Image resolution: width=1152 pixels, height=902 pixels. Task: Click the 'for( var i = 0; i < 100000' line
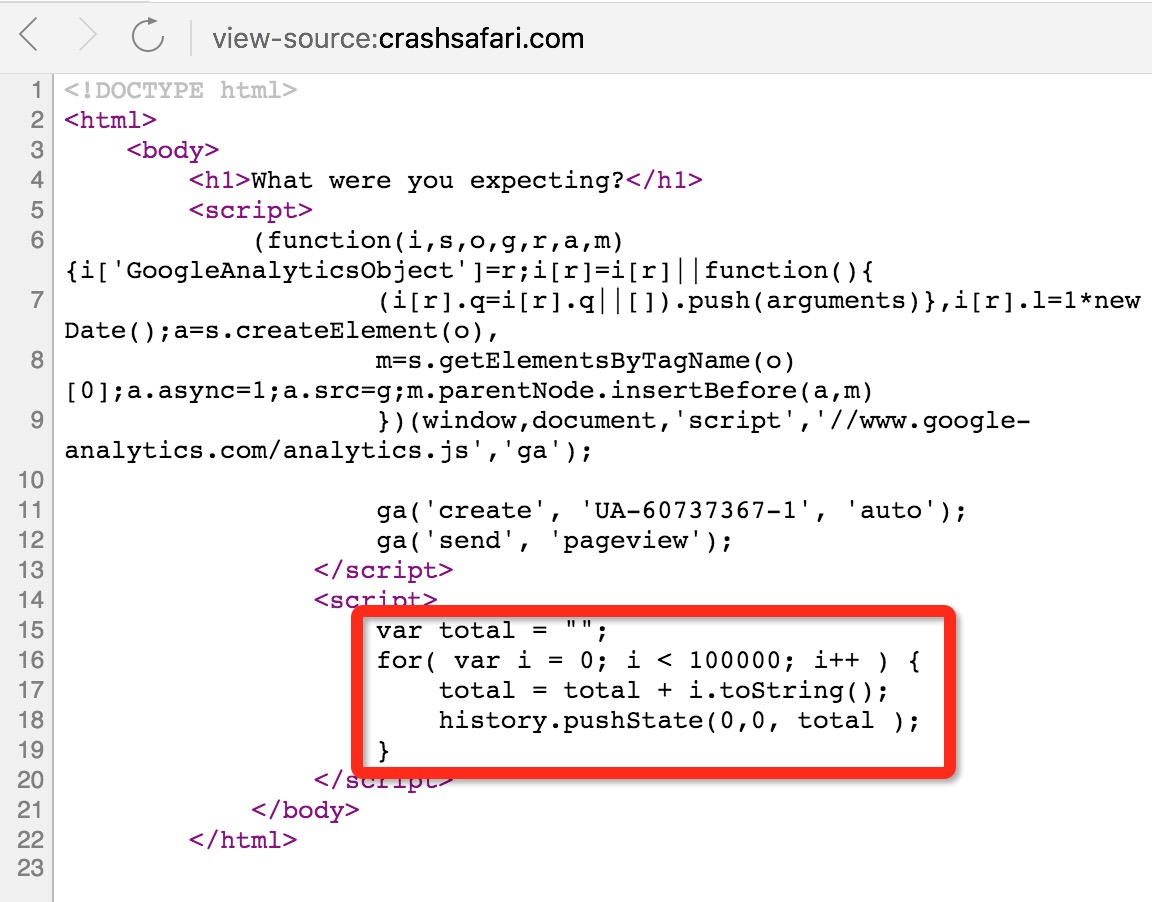click(x=648, y=660)
